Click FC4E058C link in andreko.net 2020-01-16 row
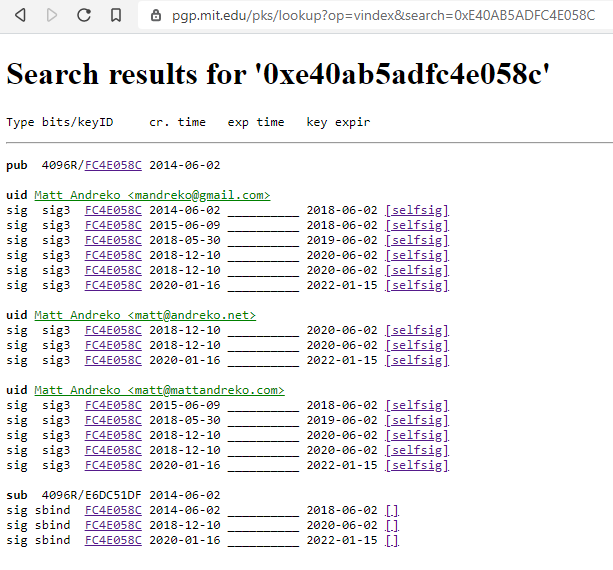Viewport: 613px width, 570px height. pos(113,360)
